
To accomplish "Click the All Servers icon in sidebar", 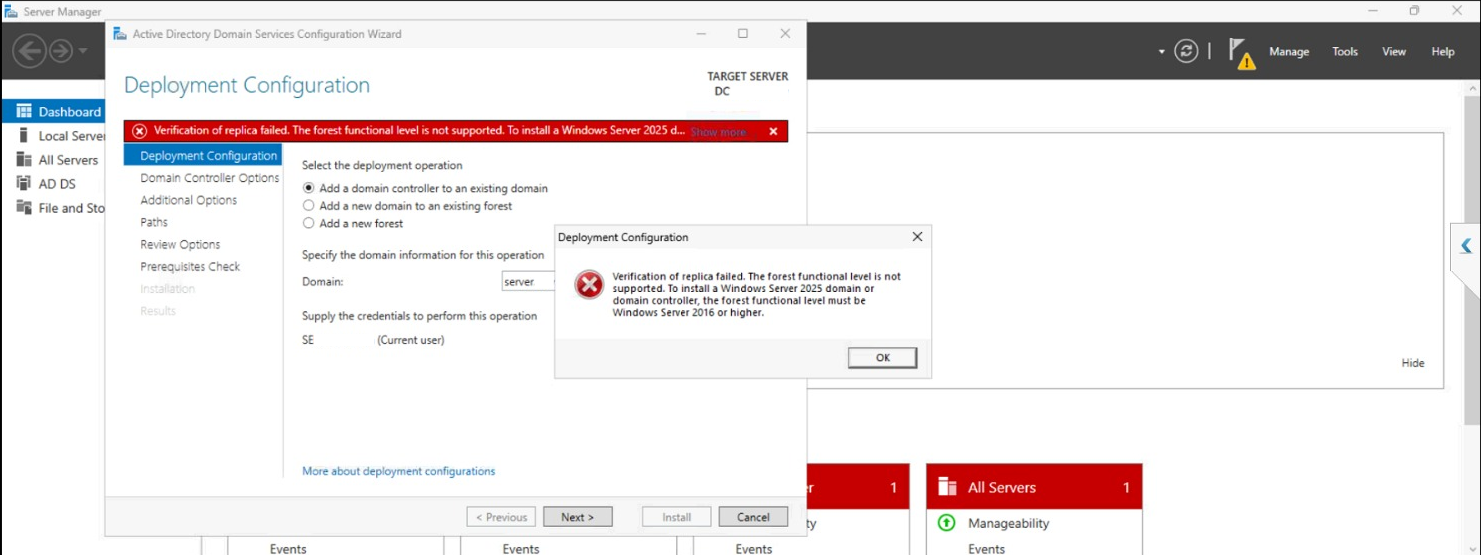I will (24, 159).
